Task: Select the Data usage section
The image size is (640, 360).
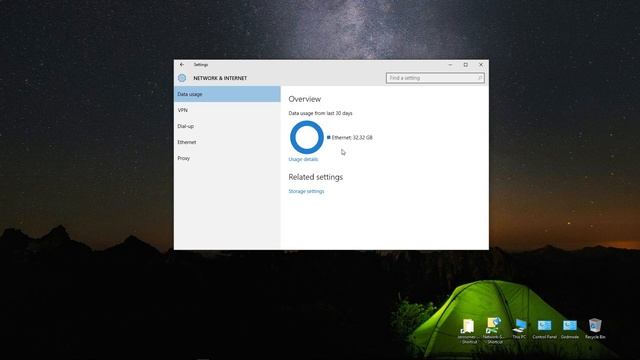Action: coord(227,94)
